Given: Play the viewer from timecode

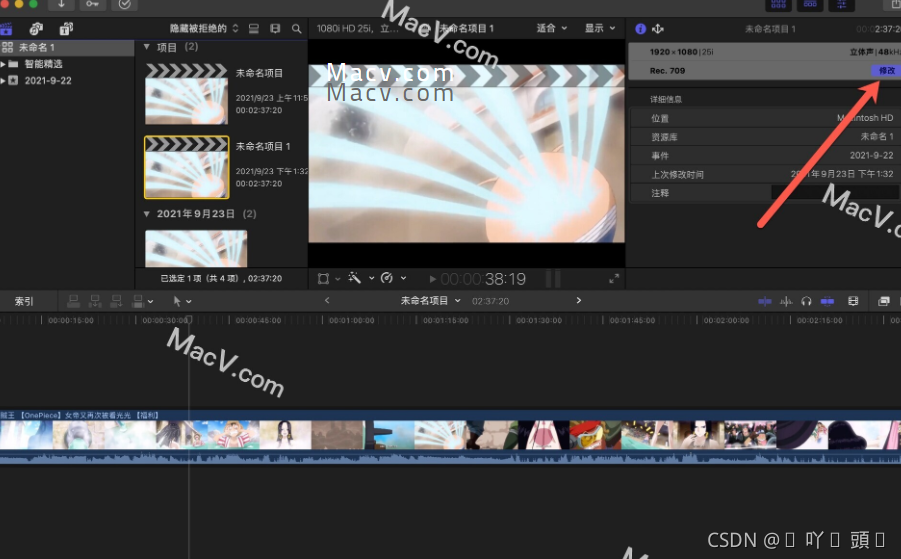Looking at the screenshot, I should click(432, 279).
